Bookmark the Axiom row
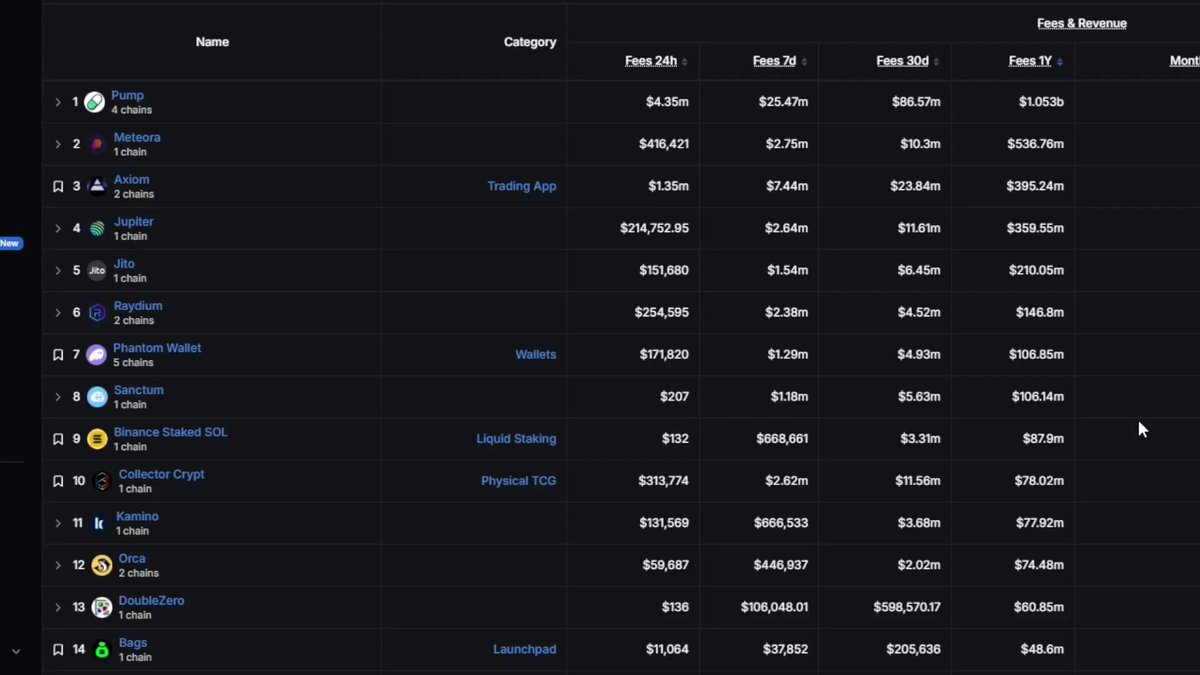This screenshot has height=675, width=1200. 58,186
